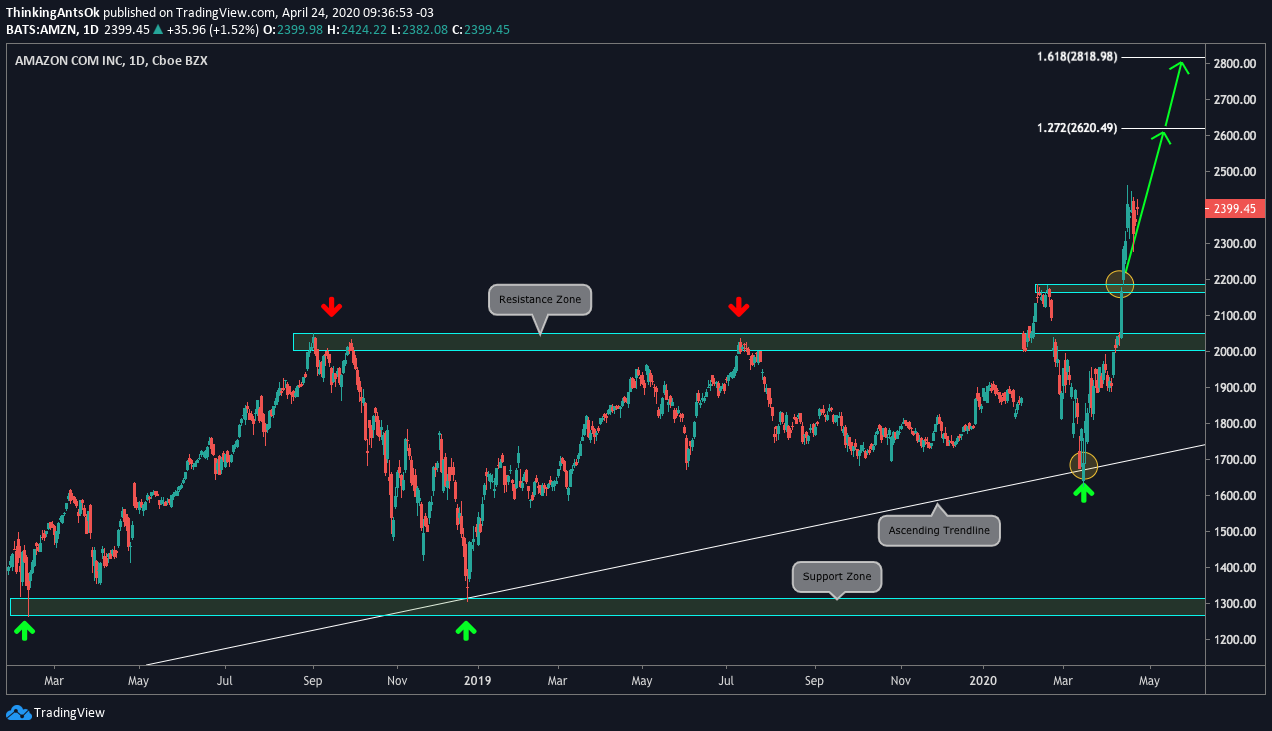The image size is (1272, 731).
Task: Click the 2800.00 price axis label
Action: coord(1235,64)
